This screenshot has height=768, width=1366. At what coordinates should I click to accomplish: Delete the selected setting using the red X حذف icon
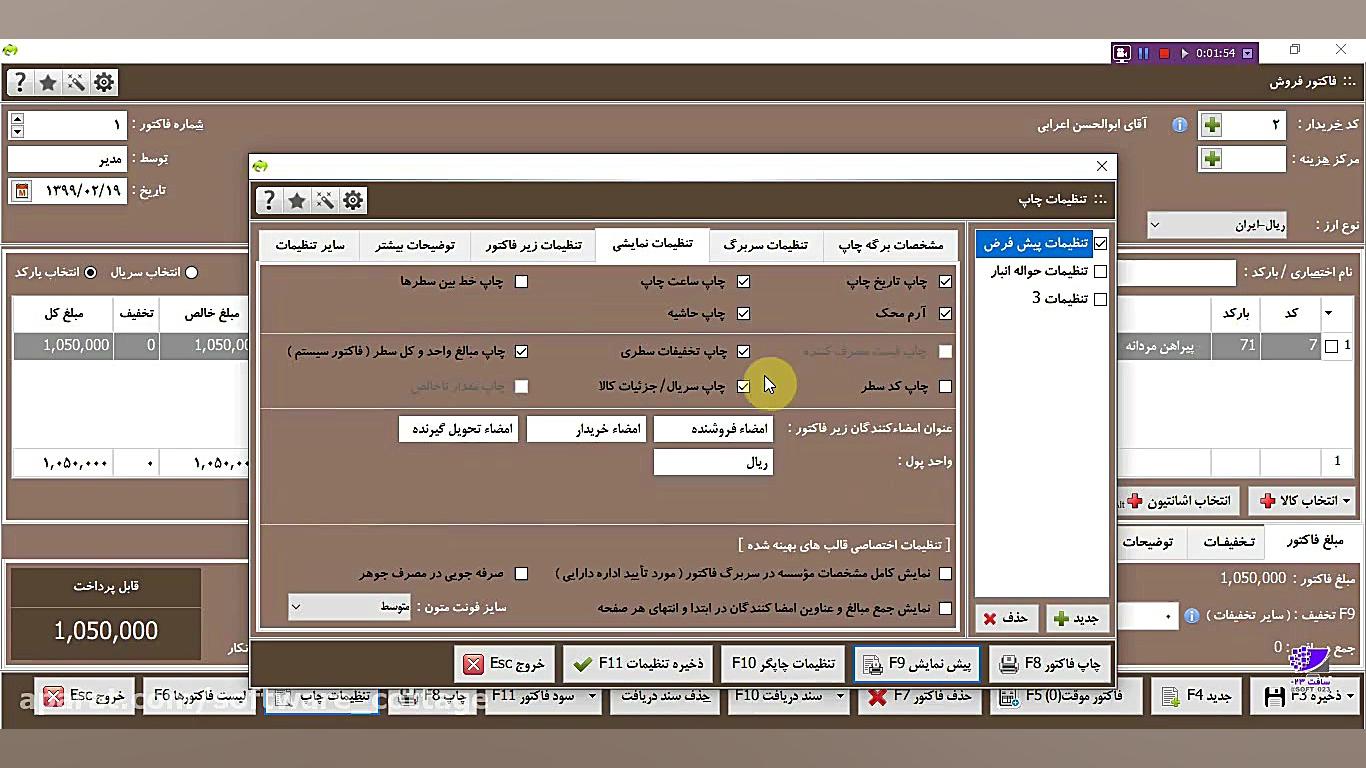pyautogui.click(x=1006, y=618)
